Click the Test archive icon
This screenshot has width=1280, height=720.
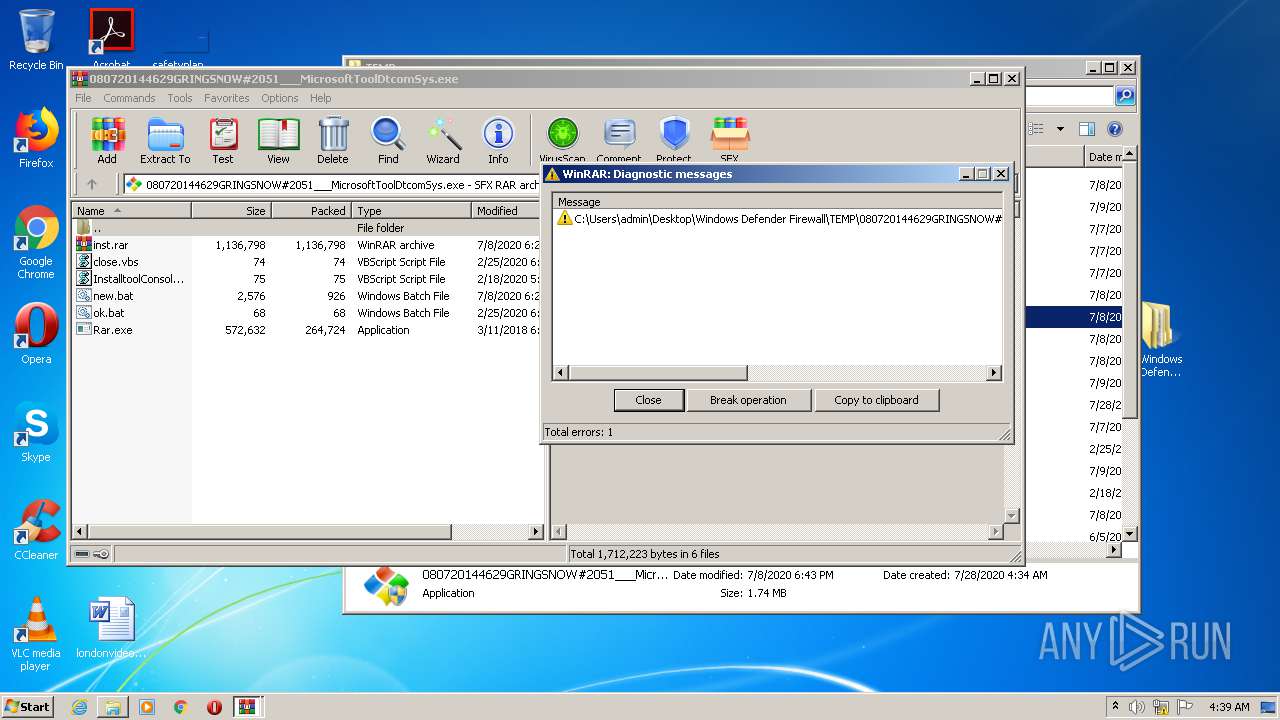(223, 140)
